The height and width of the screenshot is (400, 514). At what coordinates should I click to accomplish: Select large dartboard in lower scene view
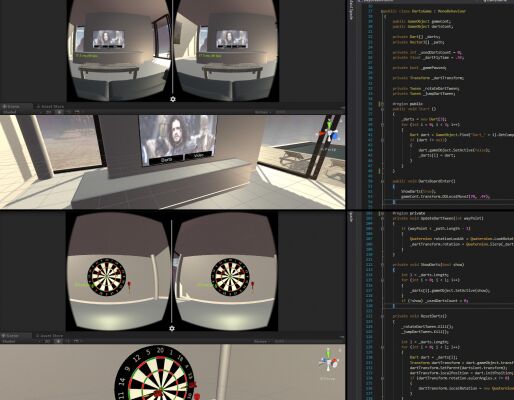click(x=155, y=373)
